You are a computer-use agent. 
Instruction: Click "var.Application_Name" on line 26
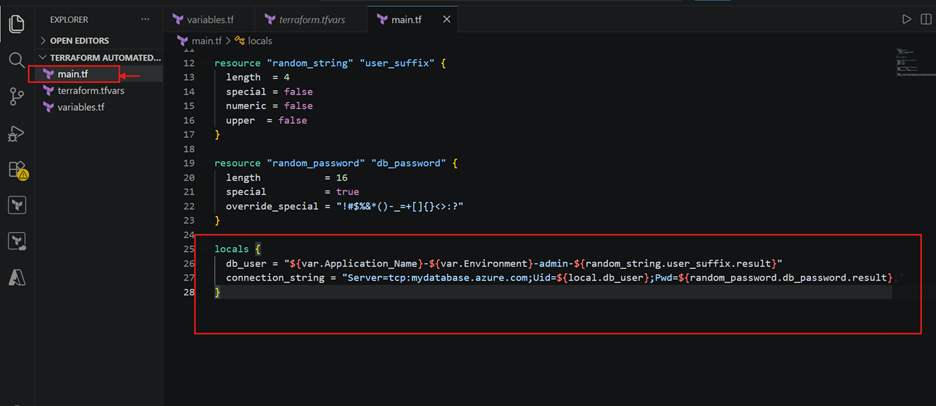point(360,263)
